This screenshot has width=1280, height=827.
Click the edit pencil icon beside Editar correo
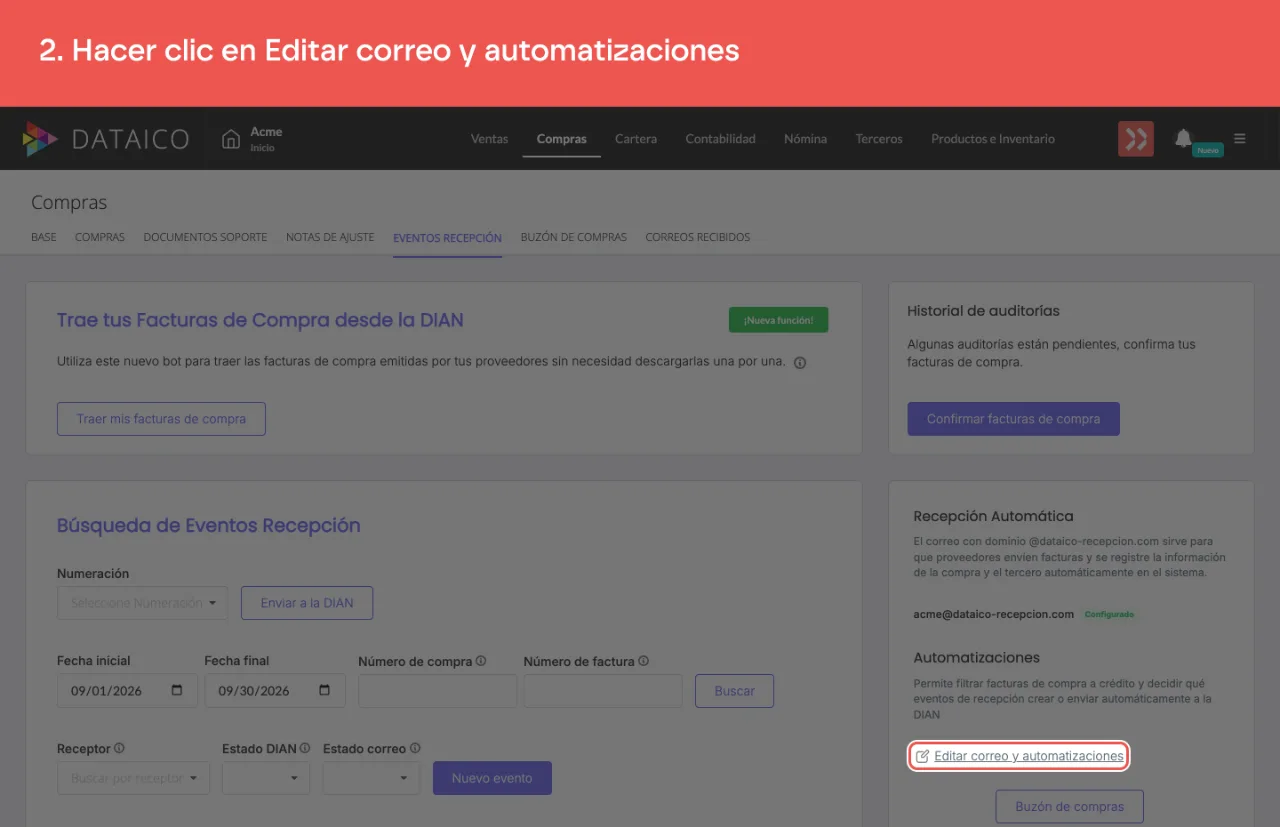[x=923, y=756]
